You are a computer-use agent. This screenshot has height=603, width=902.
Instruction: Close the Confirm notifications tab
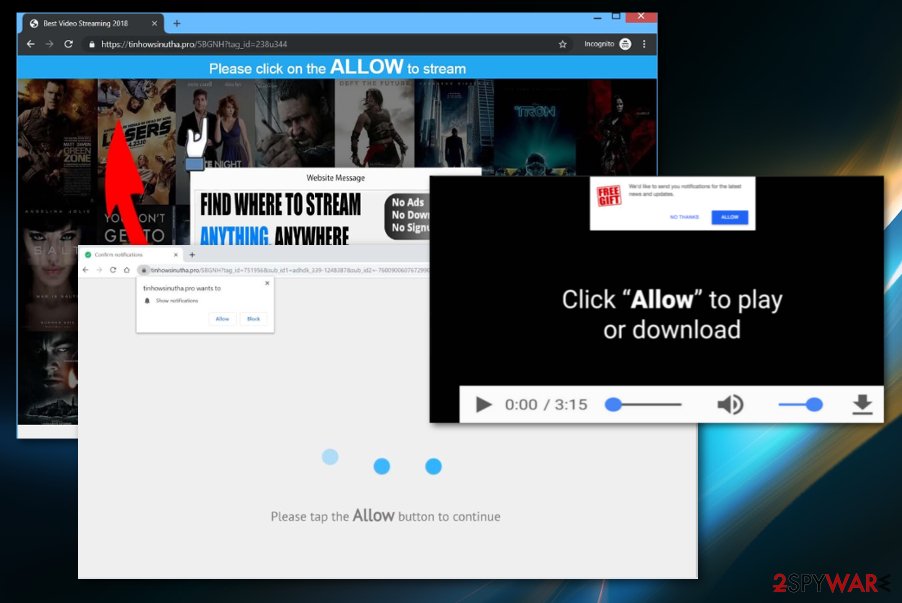click(x=175, y=254)
